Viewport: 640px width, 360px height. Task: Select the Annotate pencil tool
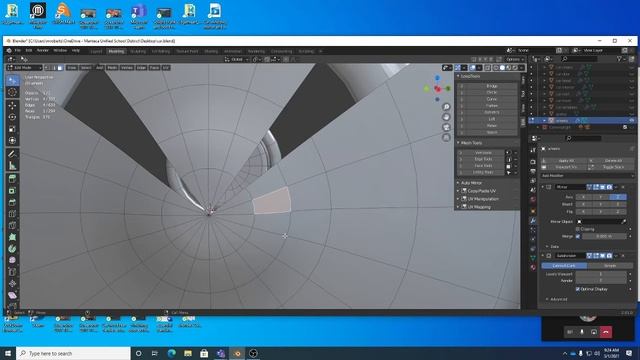pyautogui.click(x=12, y=154)
